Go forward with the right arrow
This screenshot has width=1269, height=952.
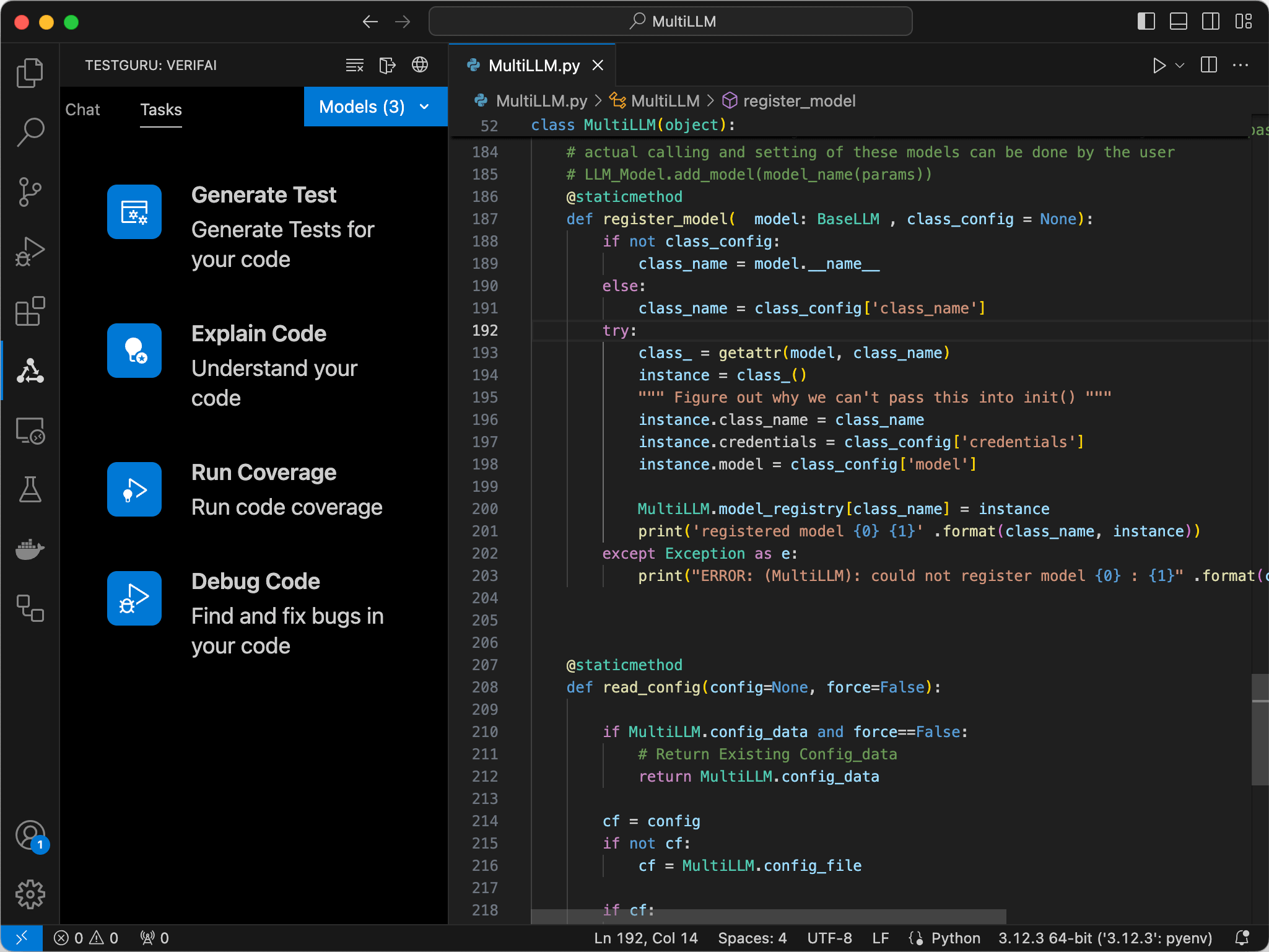click(x=403, y=22)
